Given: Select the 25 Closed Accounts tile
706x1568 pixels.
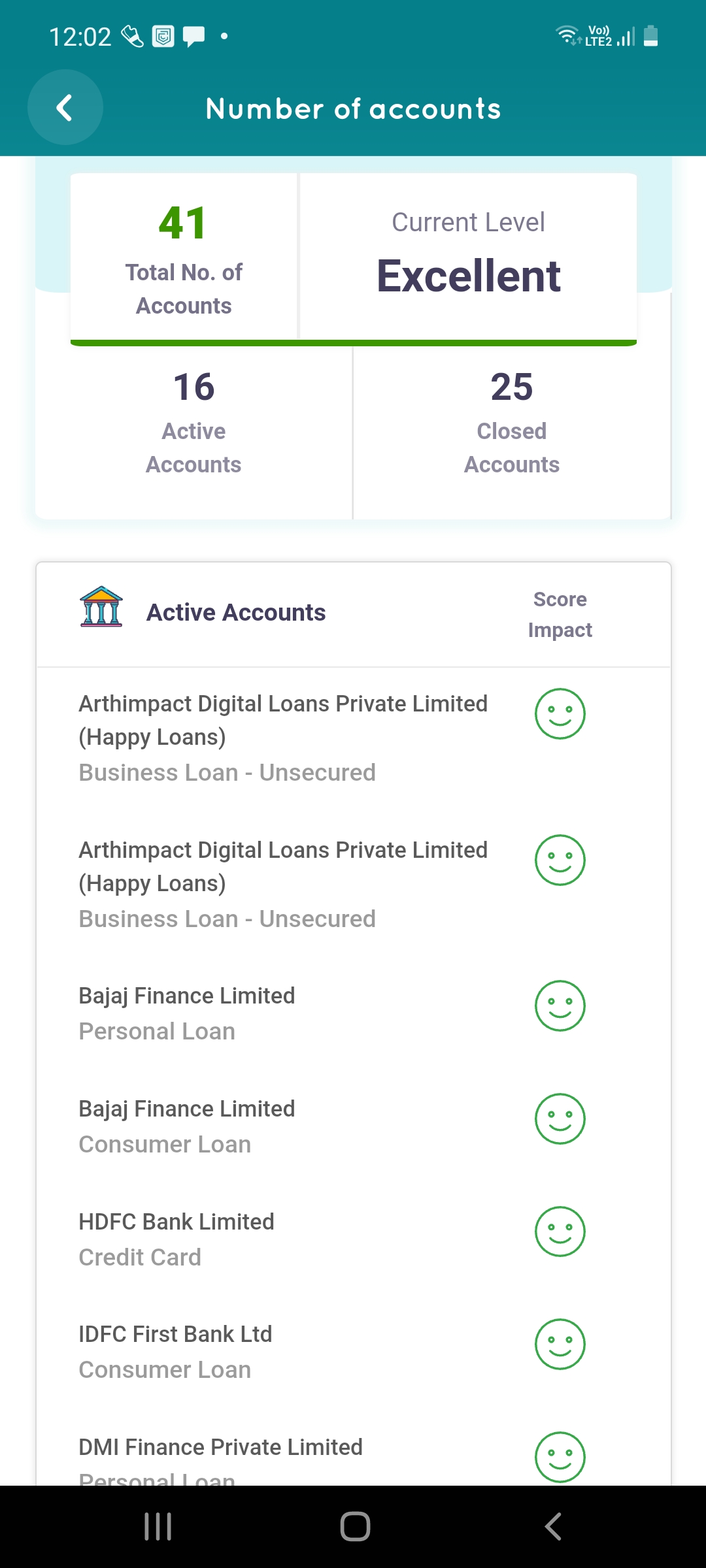Looking at the screenshot, I should coord(512,423).
